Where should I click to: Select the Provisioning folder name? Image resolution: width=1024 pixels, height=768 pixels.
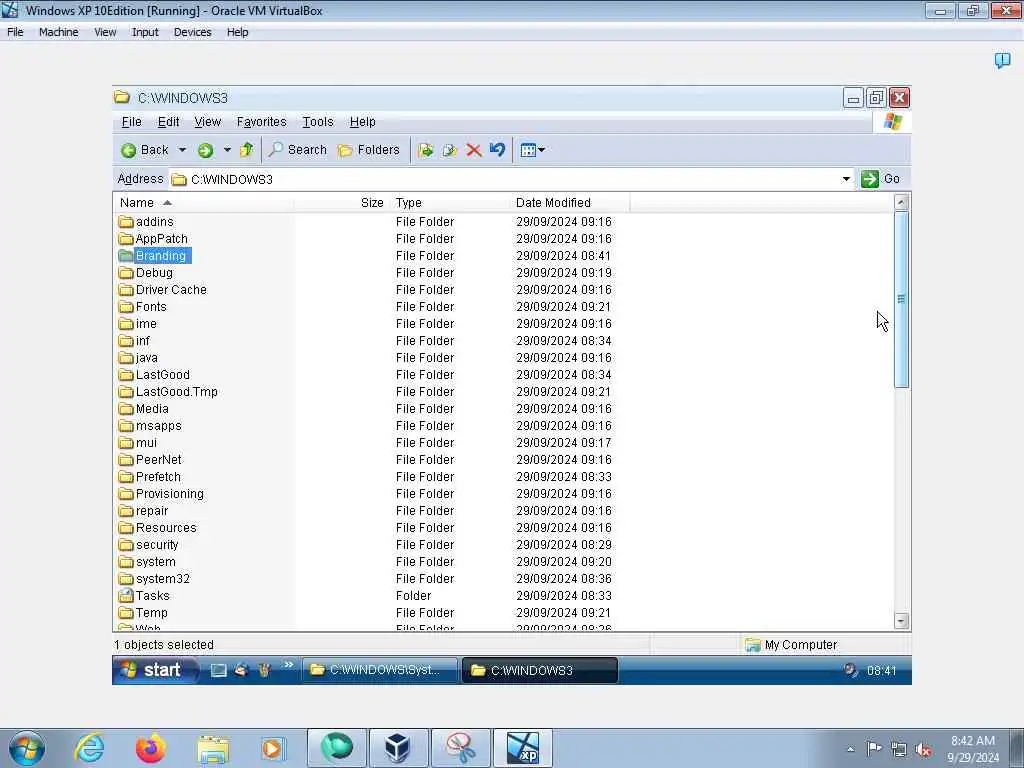(170, 494)
